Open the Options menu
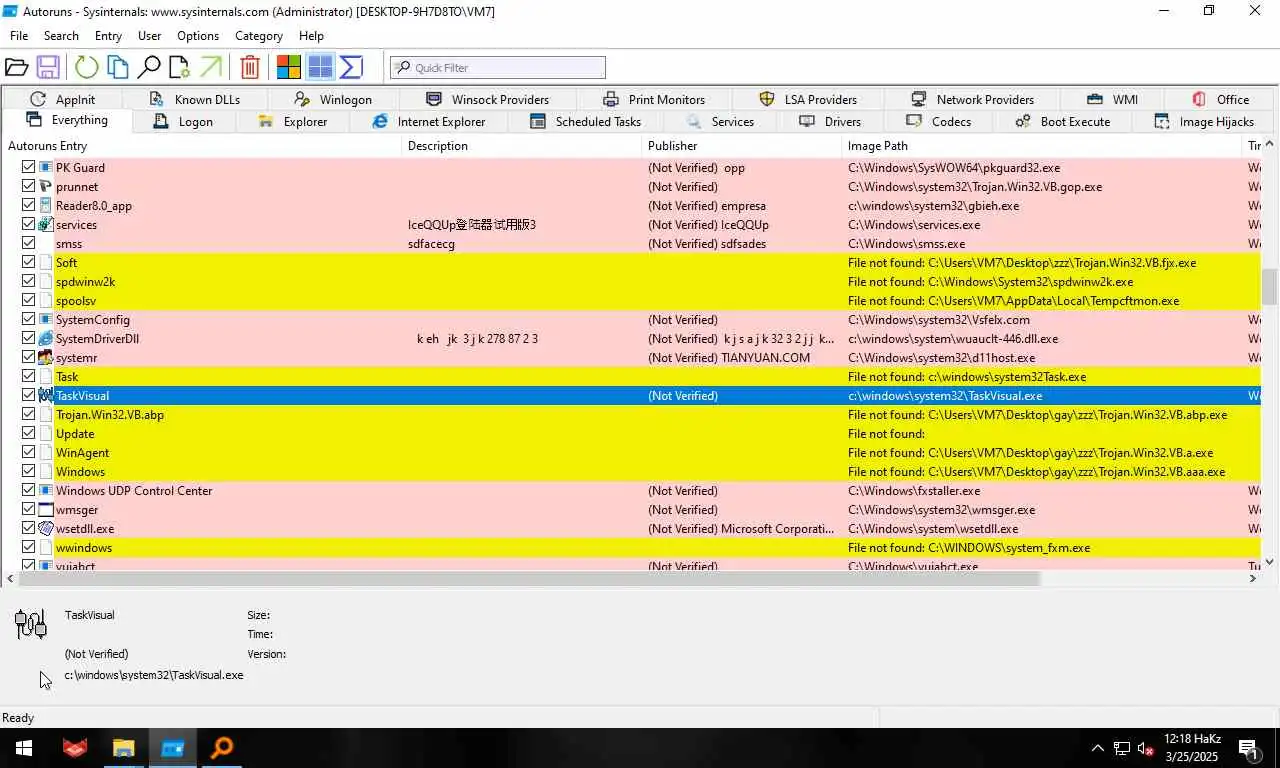1280x768 pixels. [x=198, y=35]
